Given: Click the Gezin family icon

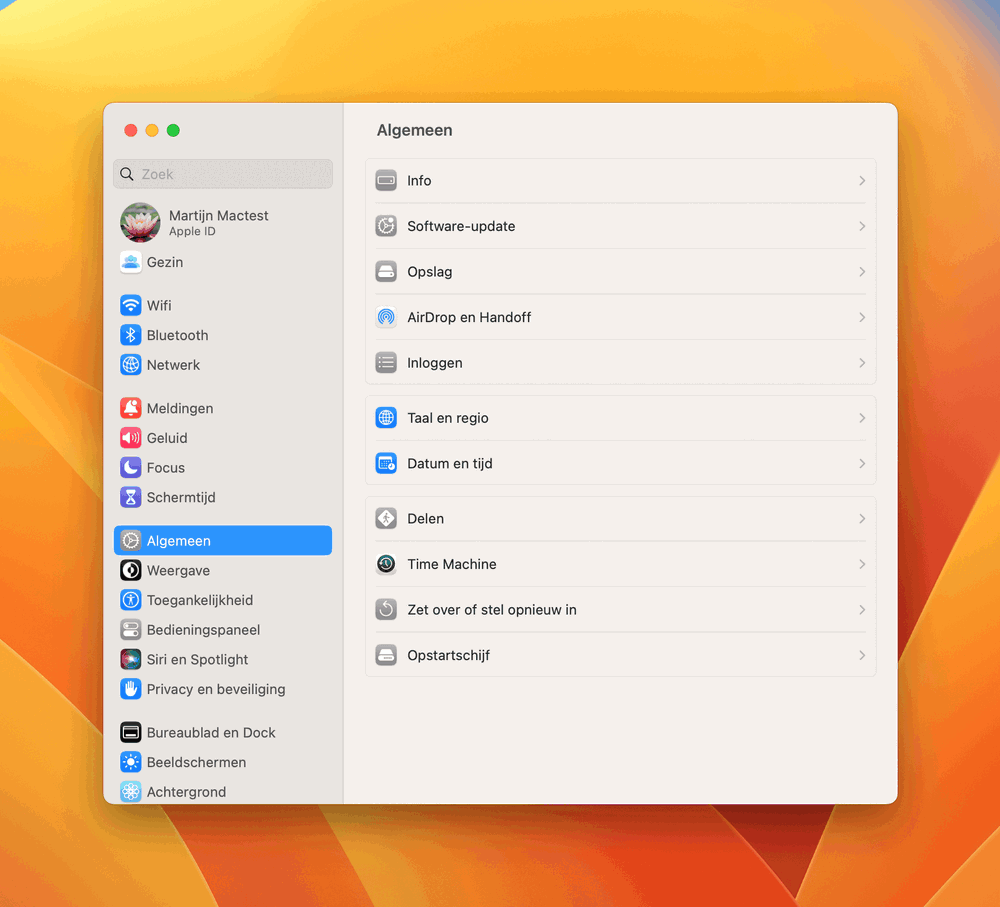Looking at the screenshot, I should [x=131, y=262].
